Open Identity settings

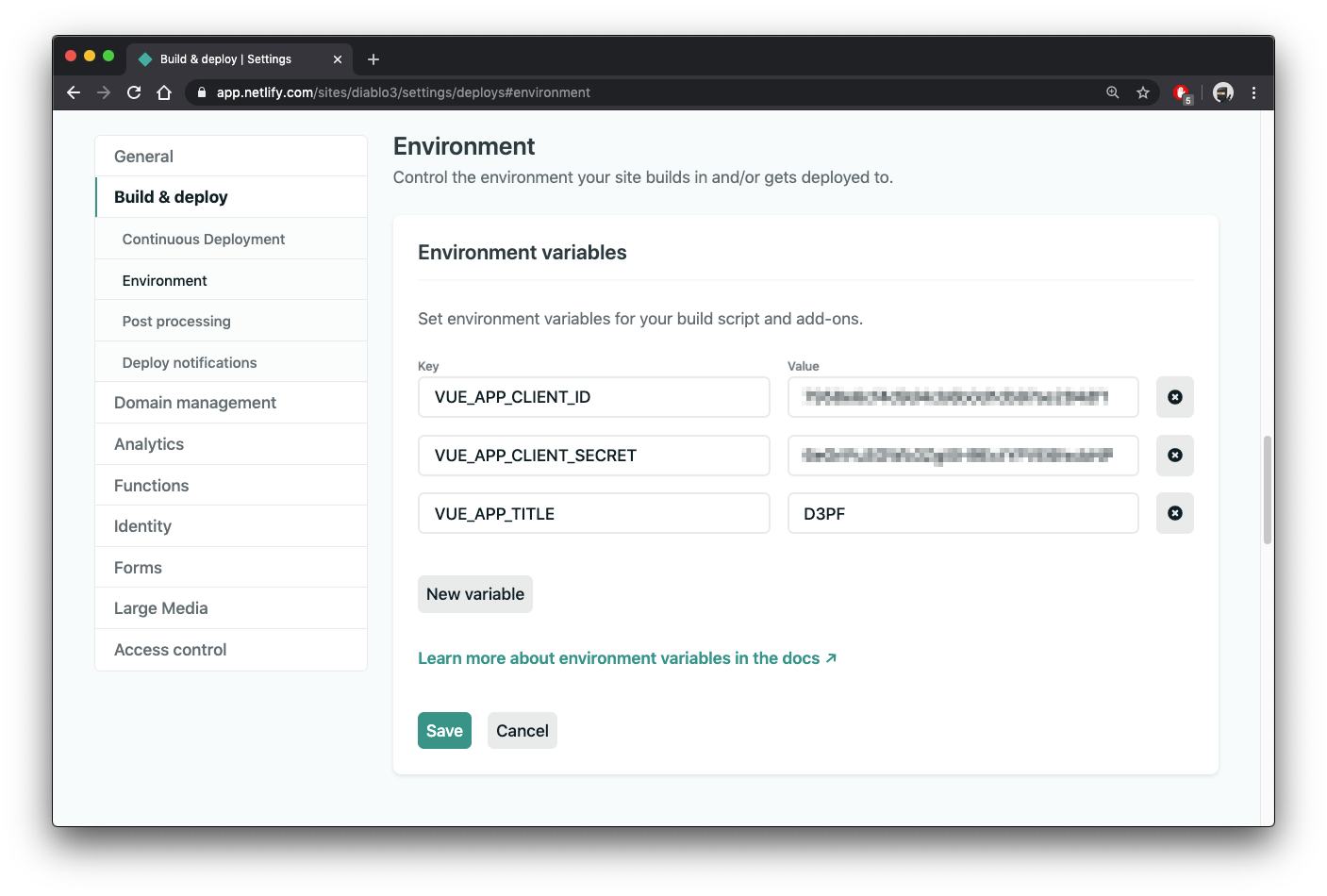(231, 526)
